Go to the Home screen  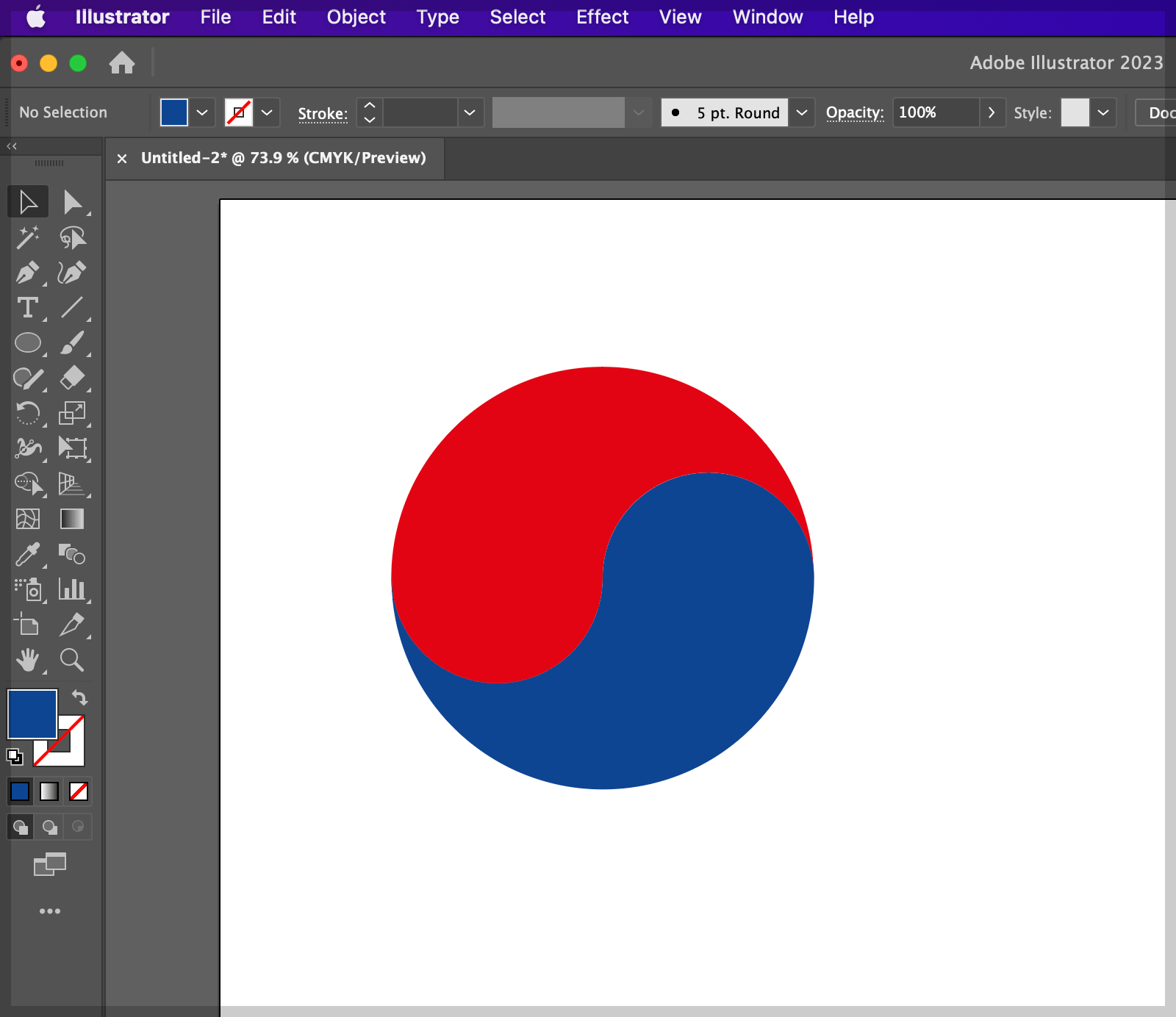point(122,62)
